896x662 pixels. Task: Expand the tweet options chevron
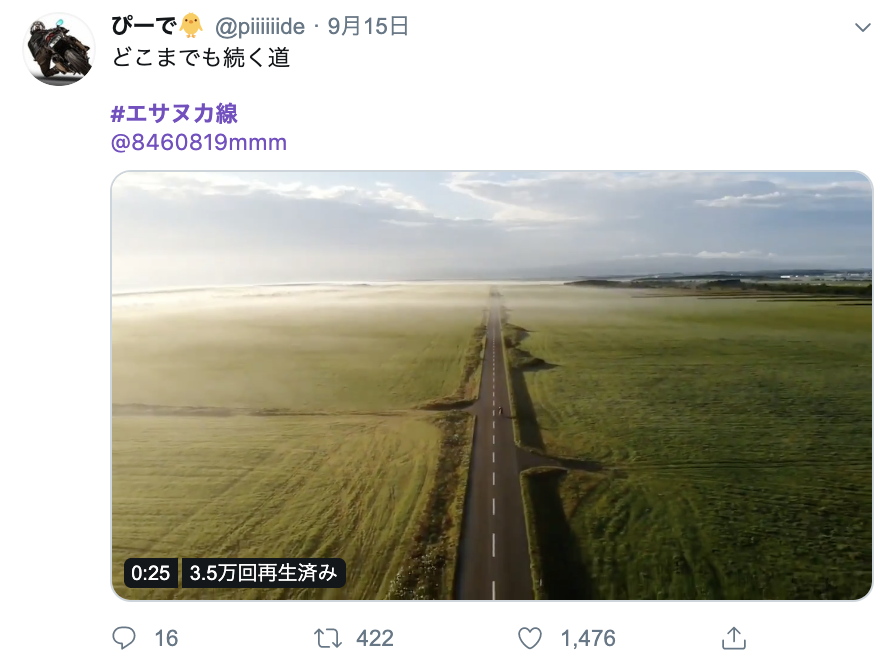tap(862, 27)
